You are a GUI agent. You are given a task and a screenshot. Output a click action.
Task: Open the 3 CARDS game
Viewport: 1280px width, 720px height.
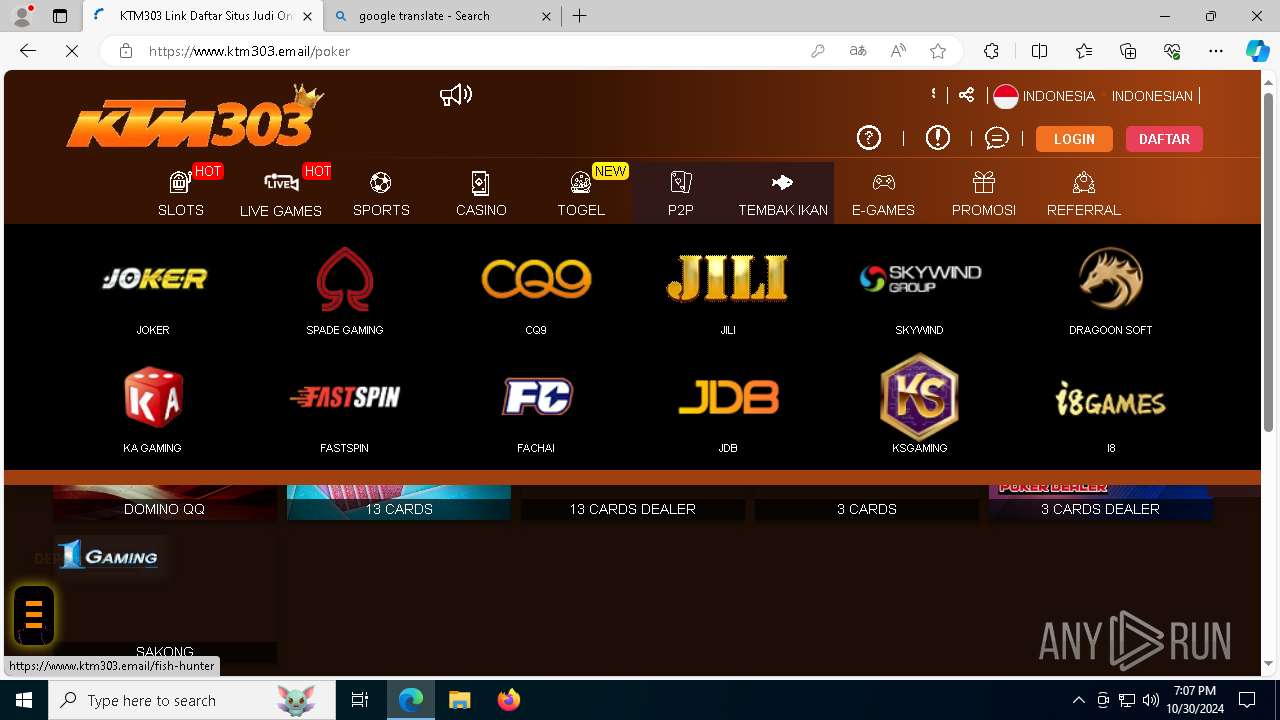pos(866,508)
